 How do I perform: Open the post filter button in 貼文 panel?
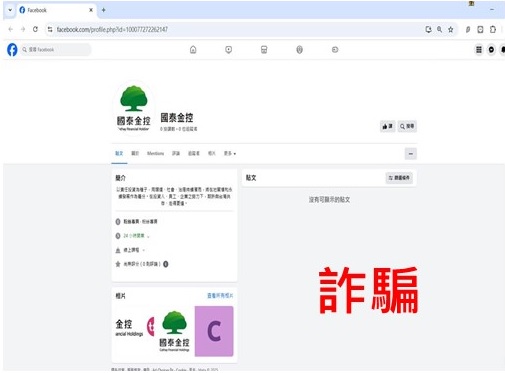point(399,178)
